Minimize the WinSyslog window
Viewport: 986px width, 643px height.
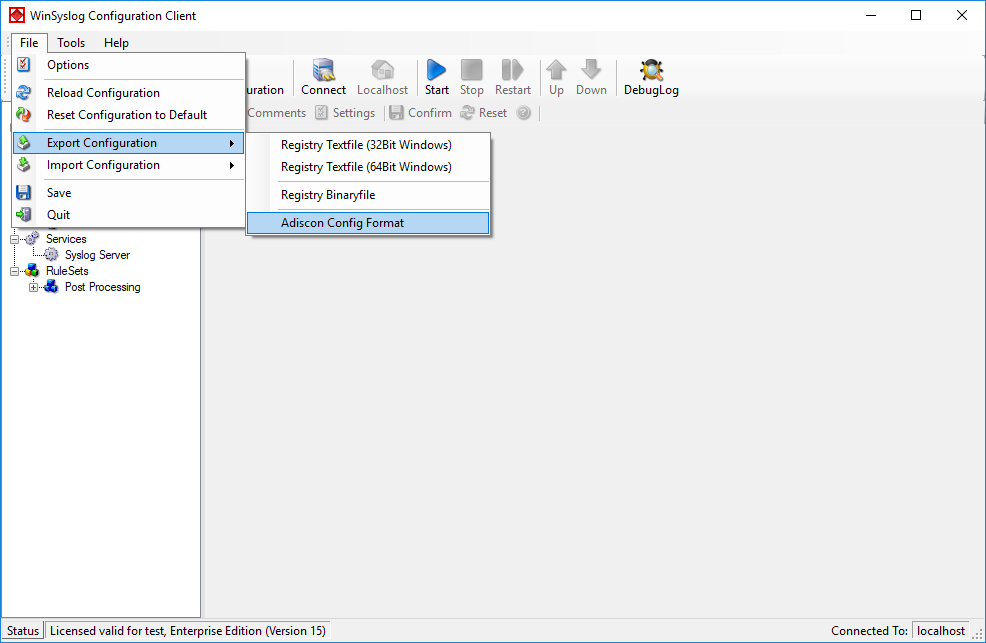[x=871, y=15]
